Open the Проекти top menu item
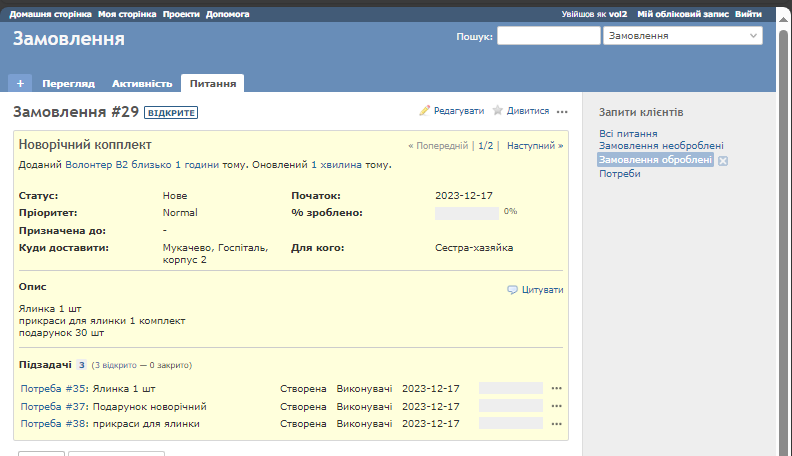792x456 pixels. [x=181, y=15]
